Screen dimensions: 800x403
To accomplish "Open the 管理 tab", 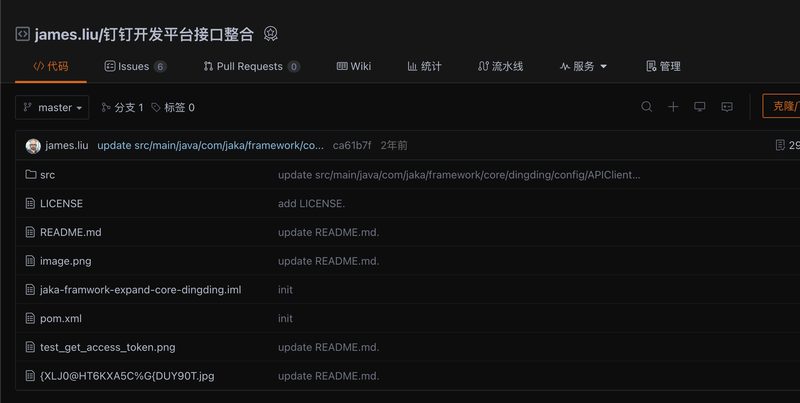I will click(663, 66).
